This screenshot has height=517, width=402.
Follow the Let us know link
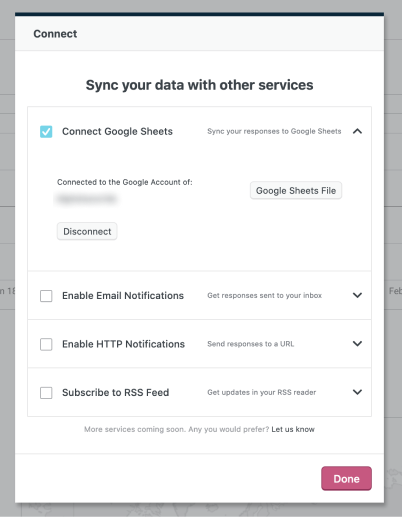(x=293, y=429)
